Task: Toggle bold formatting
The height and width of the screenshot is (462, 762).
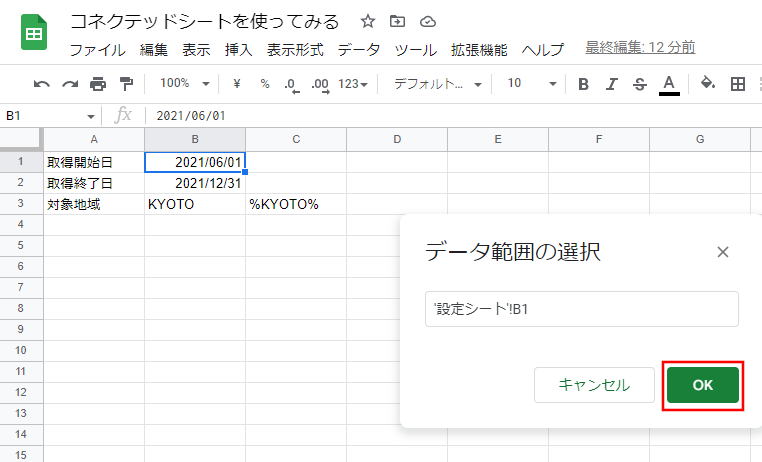Action: [x=583, y=84]
